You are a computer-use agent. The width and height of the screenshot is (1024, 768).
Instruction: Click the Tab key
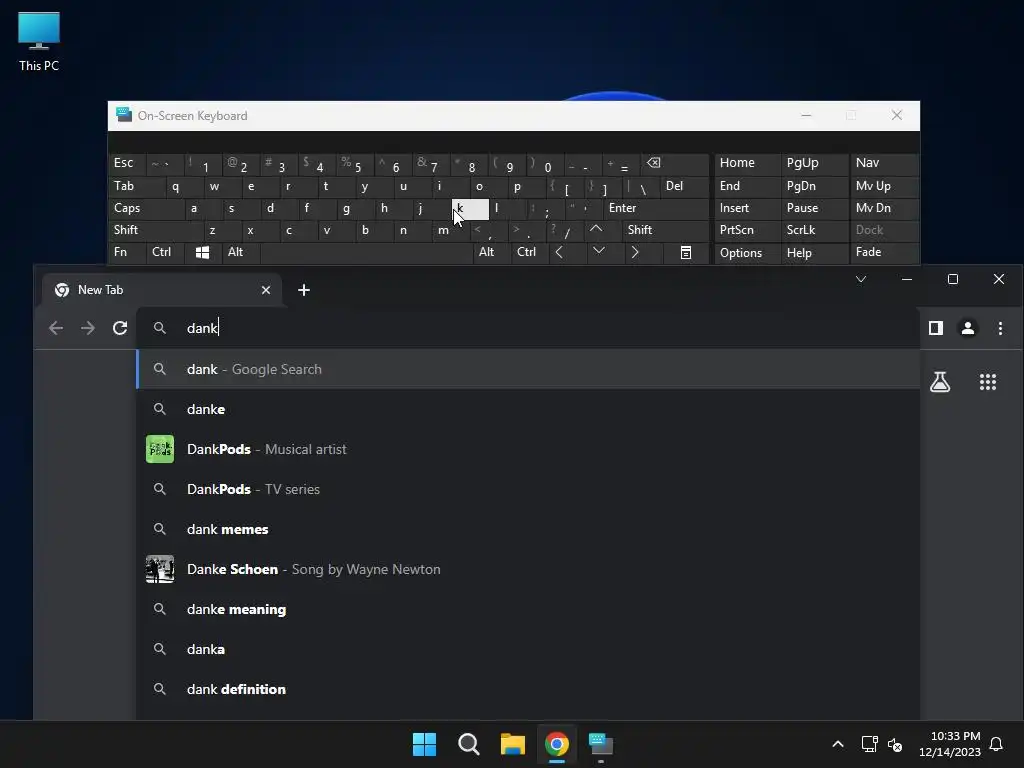[x=136, y=186]
